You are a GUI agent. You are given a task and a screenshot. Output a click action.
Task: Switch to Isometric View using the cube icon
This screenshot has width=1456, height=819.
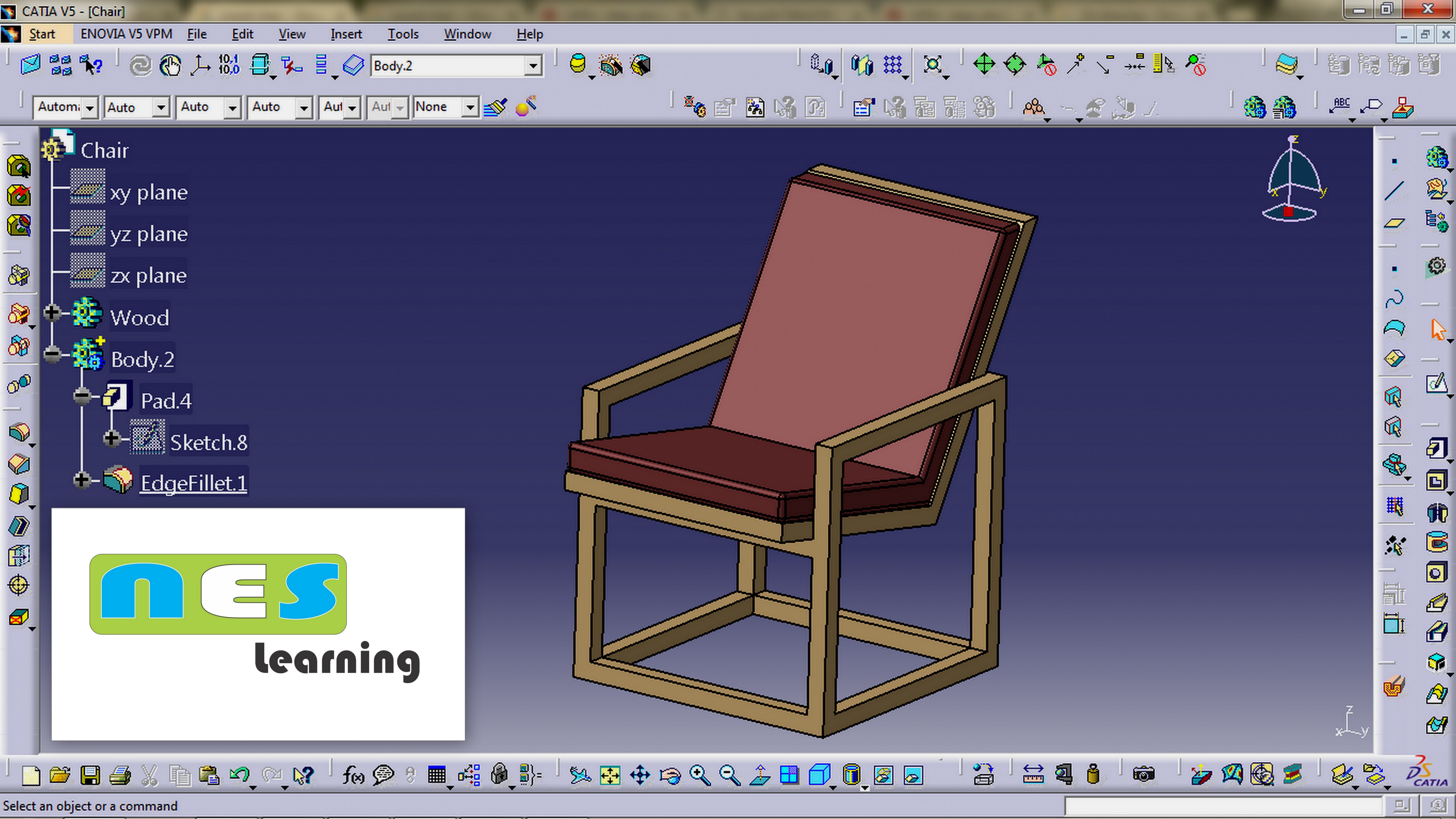coord(819,774)
